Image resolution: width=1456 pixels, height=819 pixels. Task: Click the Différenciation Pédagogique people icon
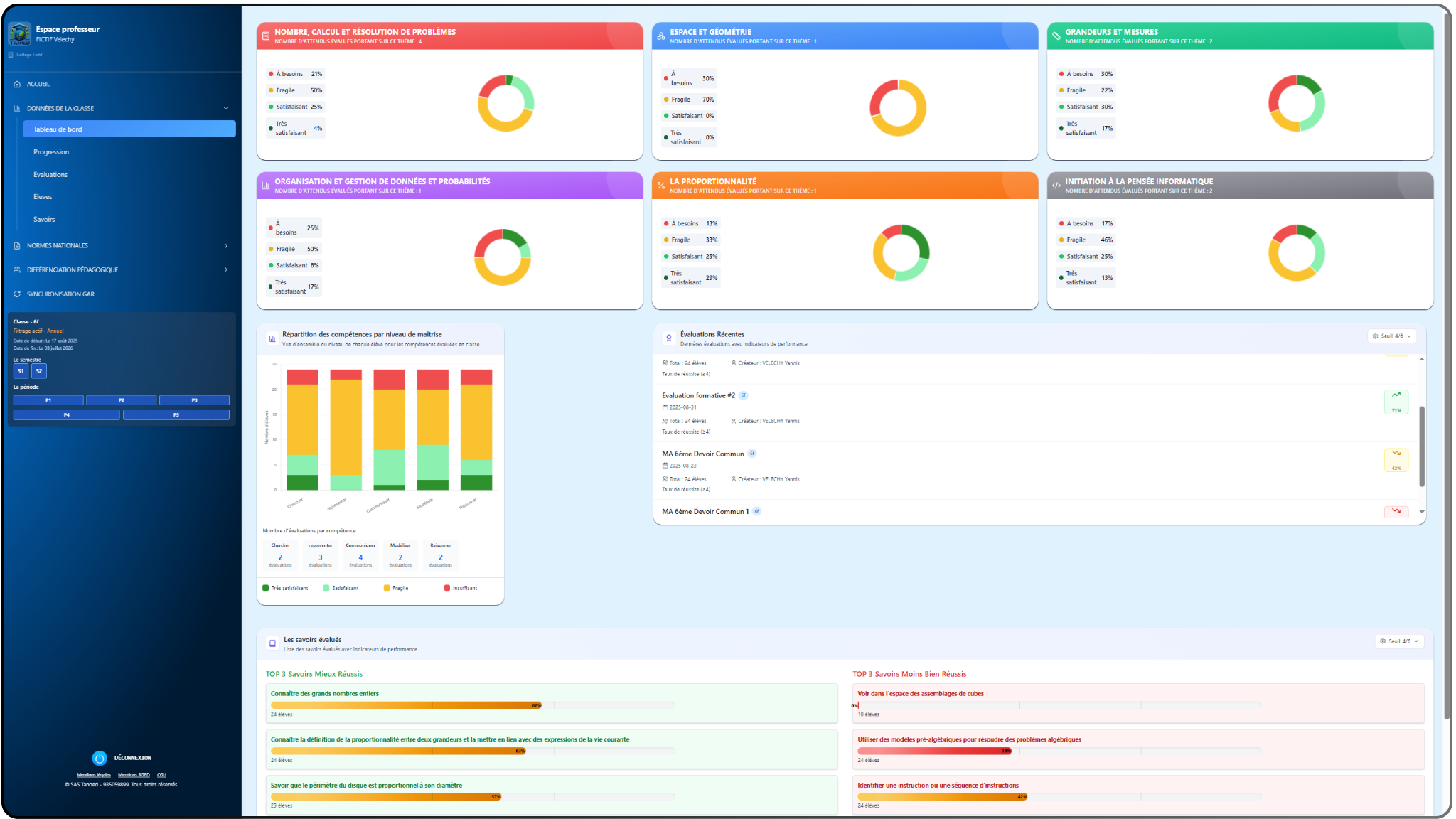tap(17, 269)
